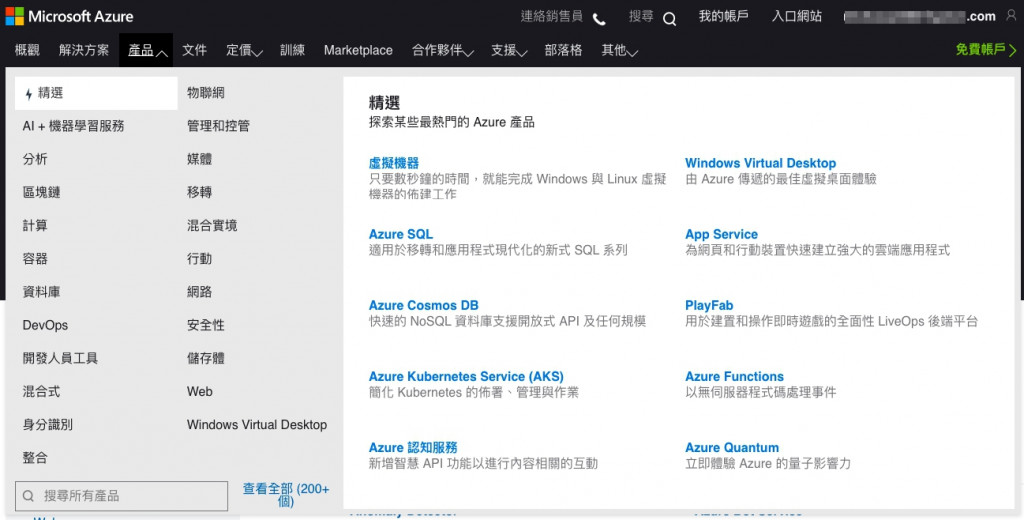This screenshot has width=1024, height=520.
Task: Open the user profile icon at top right
Action: click(x=1011, y=16)
